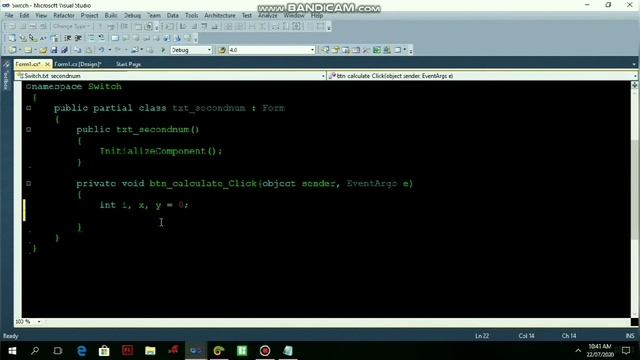The height and width of the screenshot is (360, 640).
Task: Open the File menu
Action: (9, 16)
